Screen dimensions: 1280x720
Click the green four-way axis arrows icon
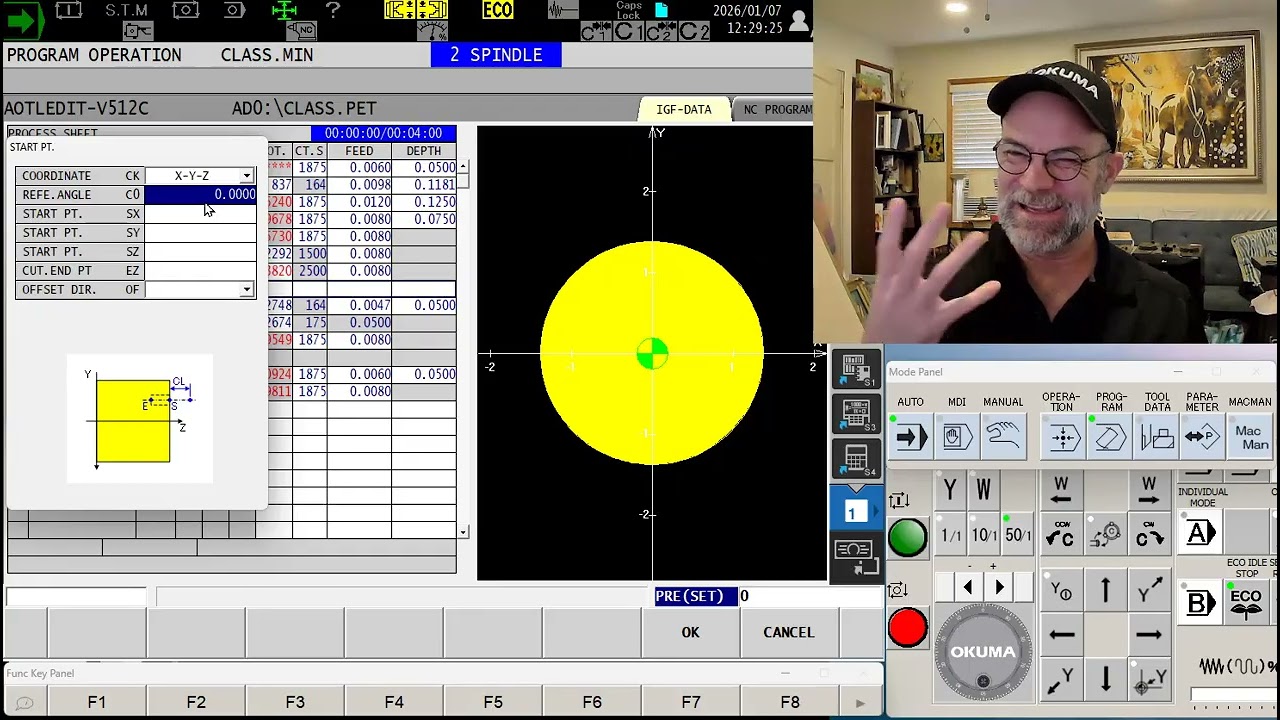point(285,11)
